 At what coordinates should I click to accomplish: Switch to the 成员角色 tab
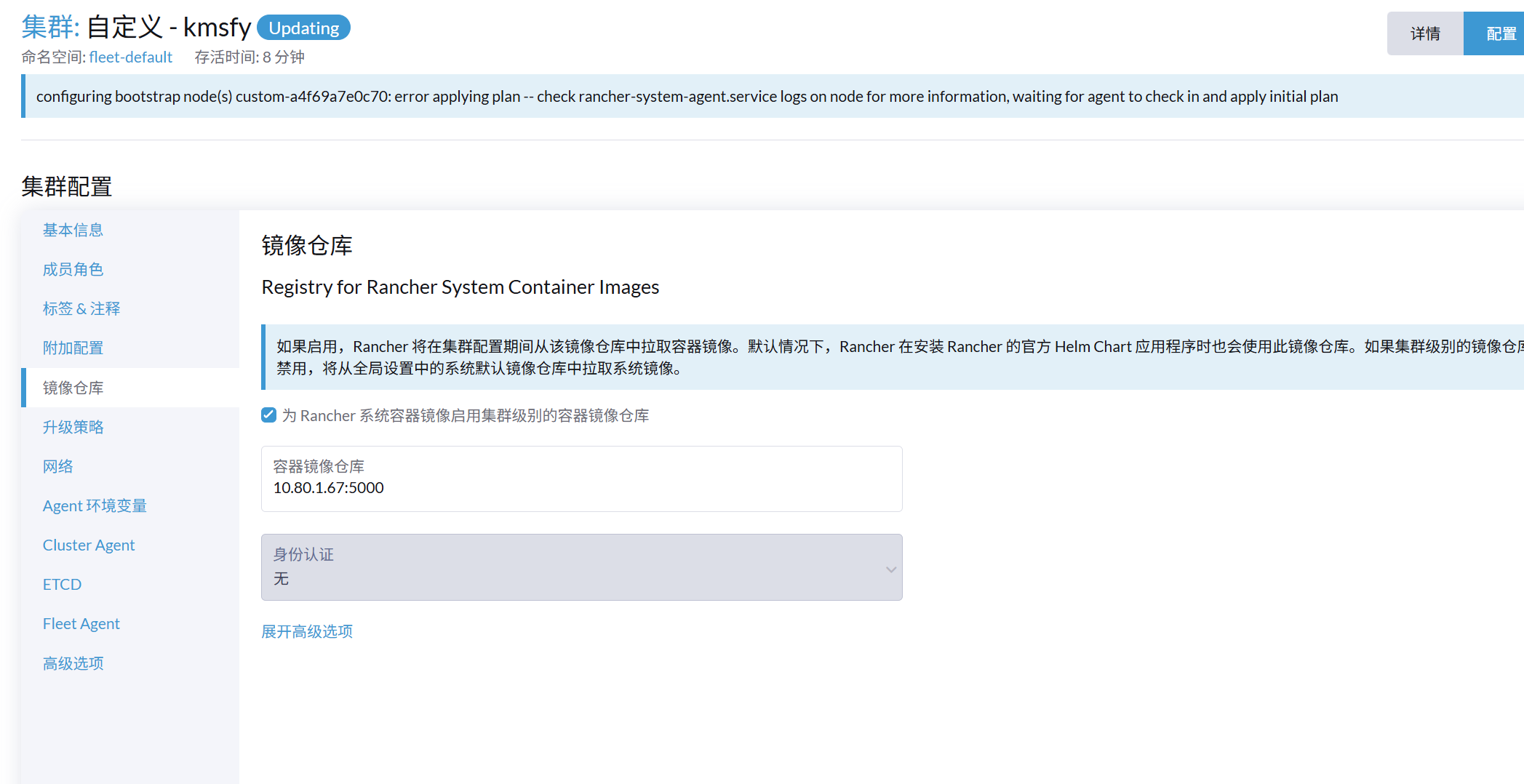[73, 269]
